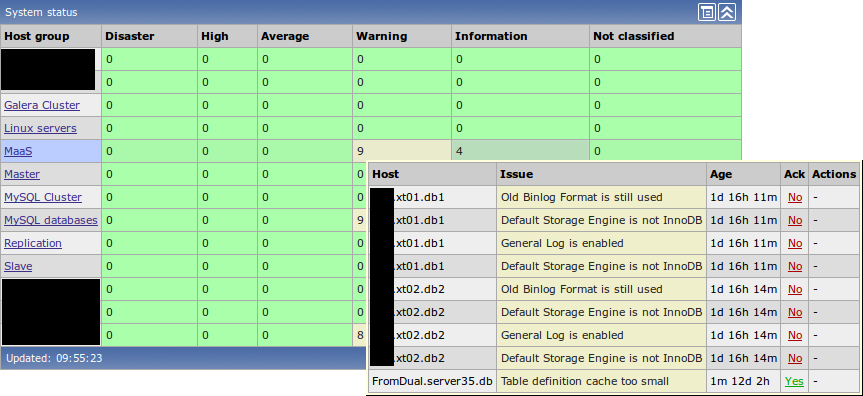Open the Master host group link

click(x=22, y=174)
